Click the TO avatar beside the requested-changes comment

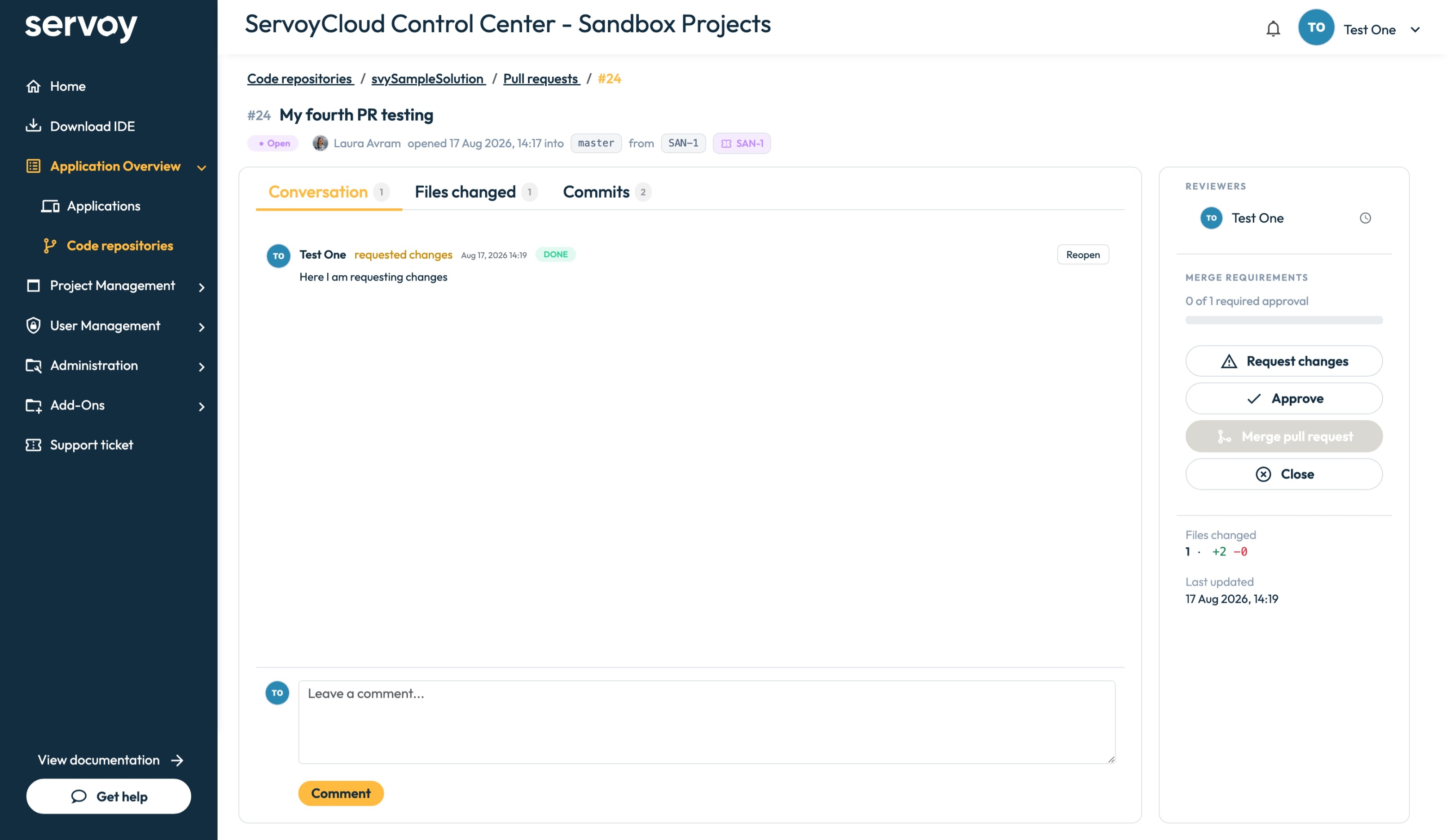278,256
